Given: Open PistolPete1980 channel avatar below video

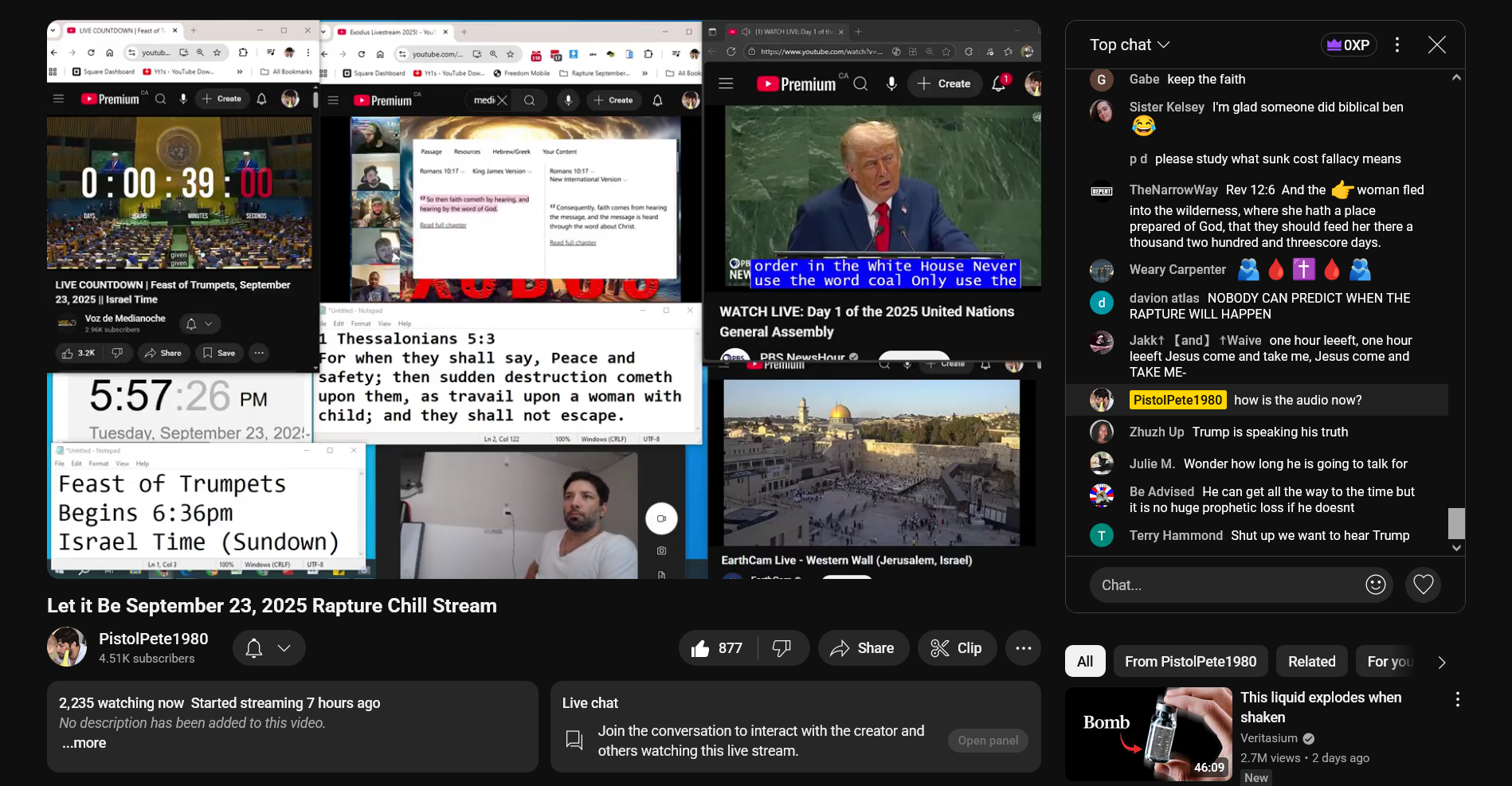Looking at the screenshot, I should pyautogui.click(x=67, y=647).
